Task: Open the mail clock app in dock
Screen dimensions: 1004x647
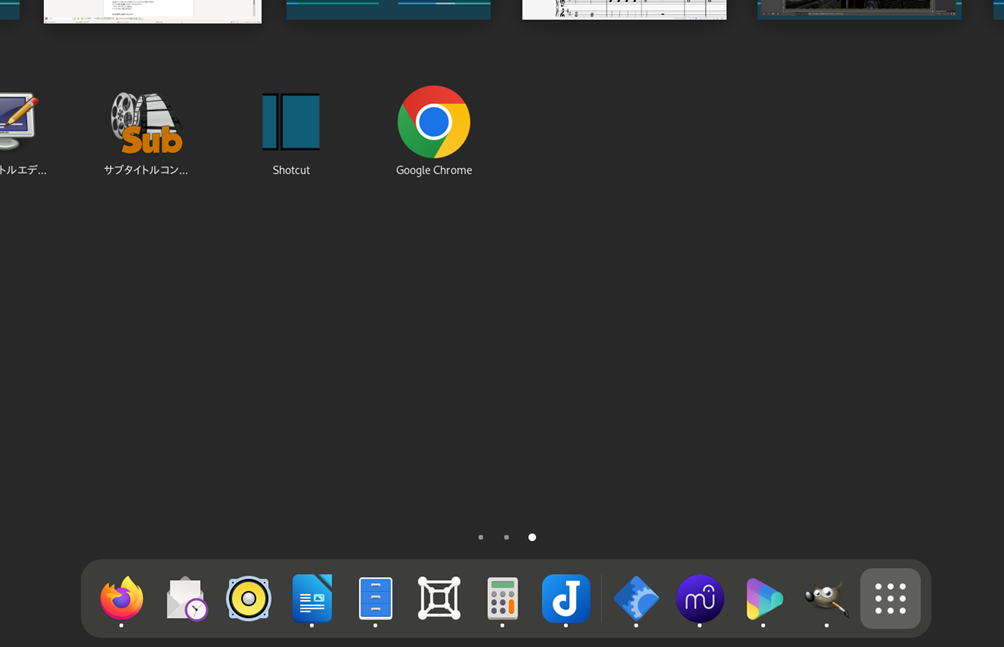Action: coord(186,598)
